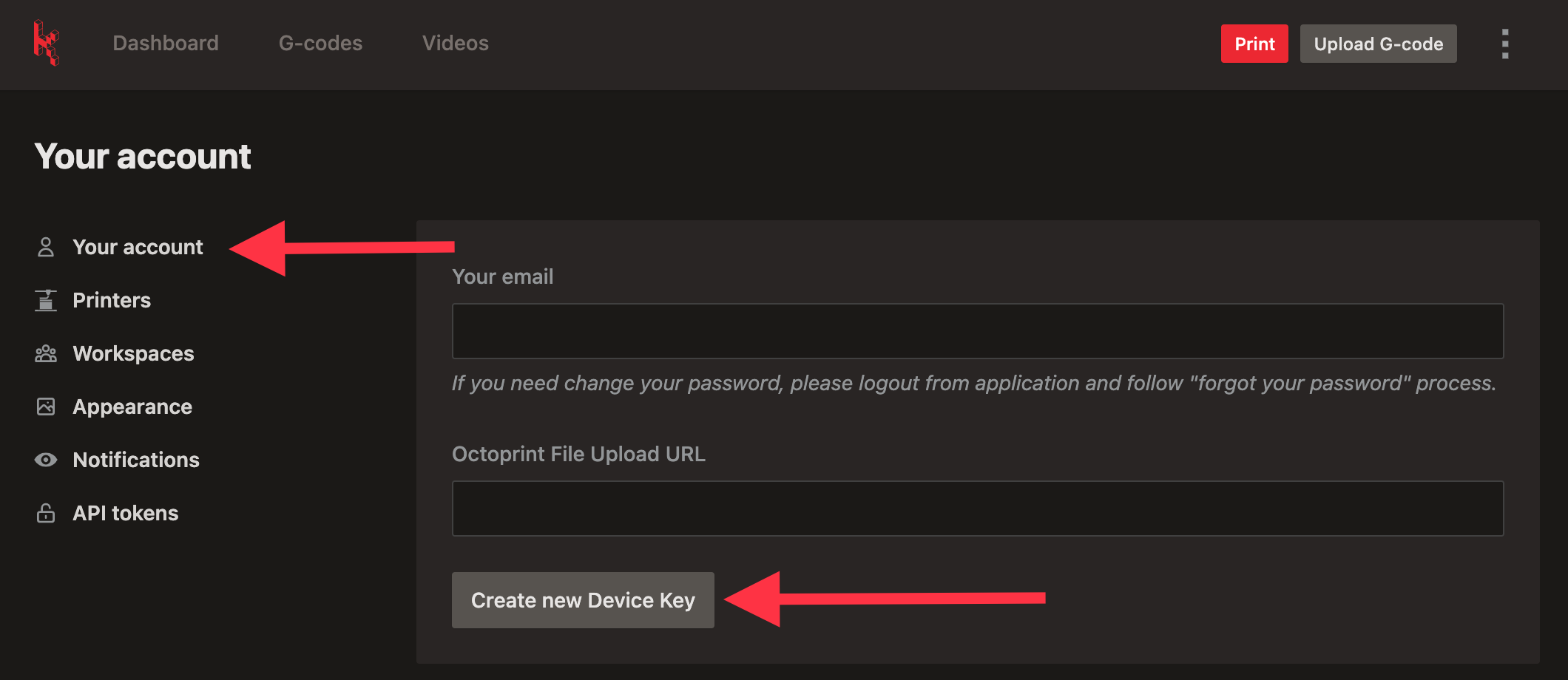Click the printer icon in the sidebar

click(x=46, y=300)
